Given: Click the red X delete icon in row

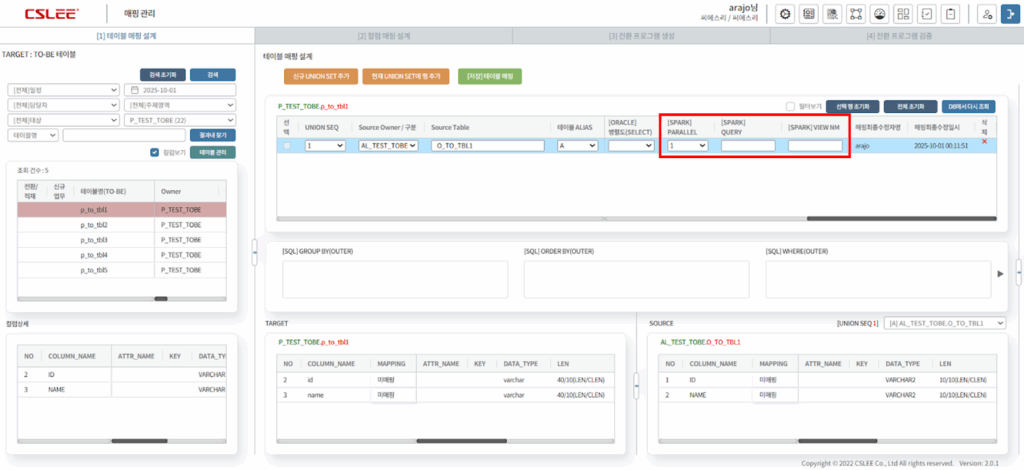Looking at the screenshot, I should [x=985, y=141].
